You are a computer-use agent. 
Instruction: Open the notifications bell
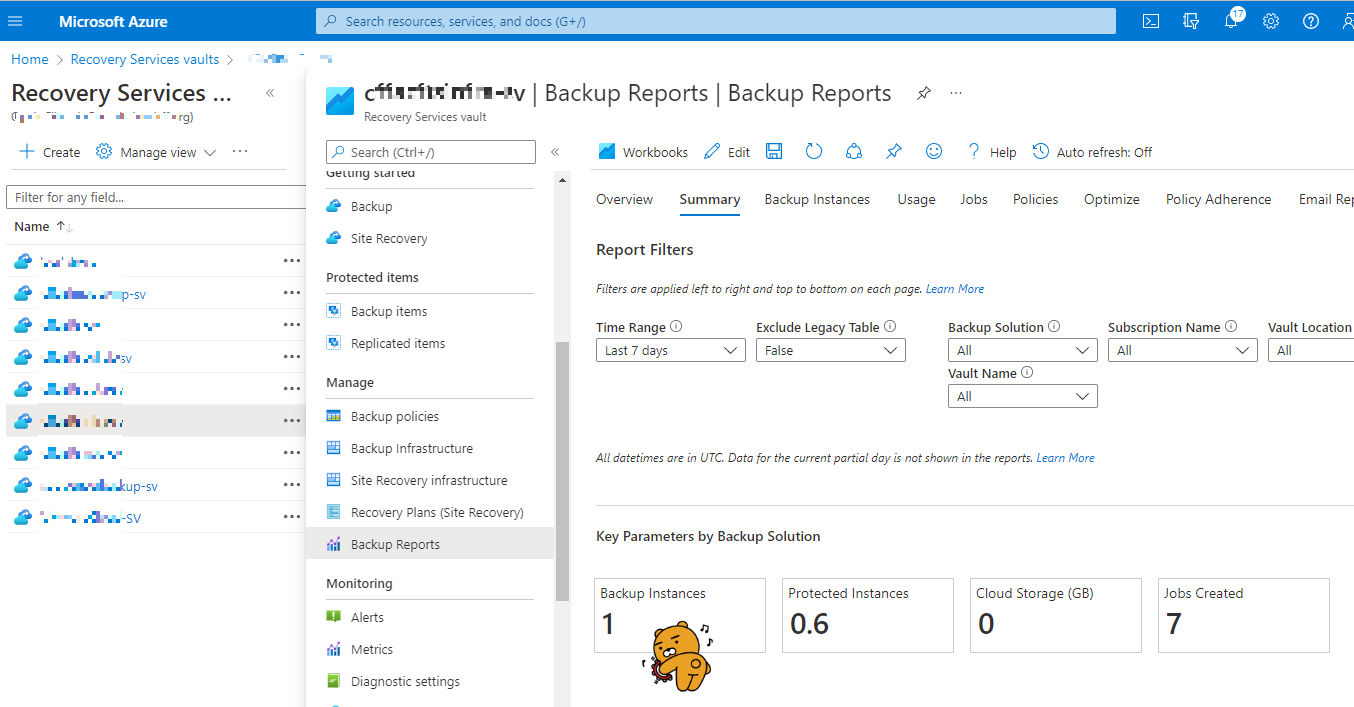tap(1231, 21)
